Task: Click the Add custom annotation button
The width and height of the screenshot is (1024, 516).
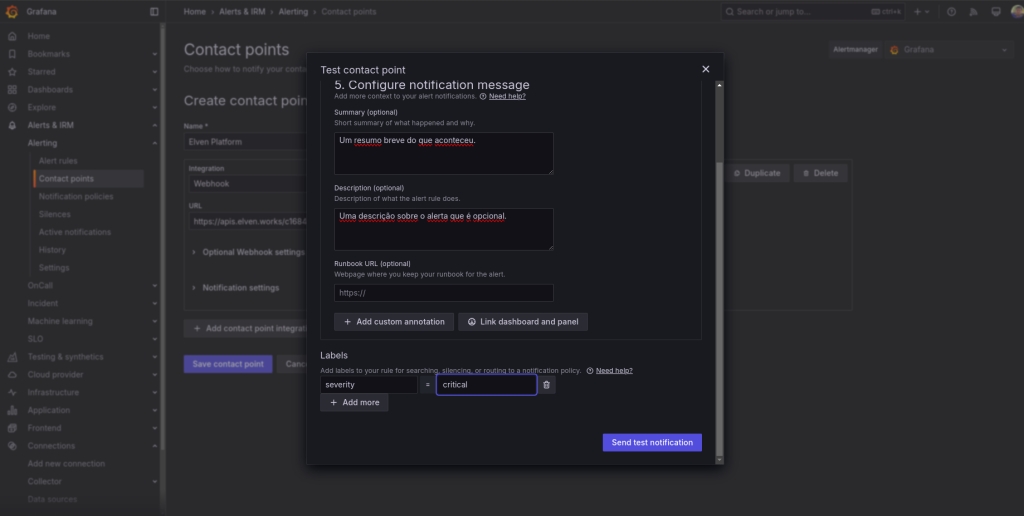Action: tap(393, 322)
